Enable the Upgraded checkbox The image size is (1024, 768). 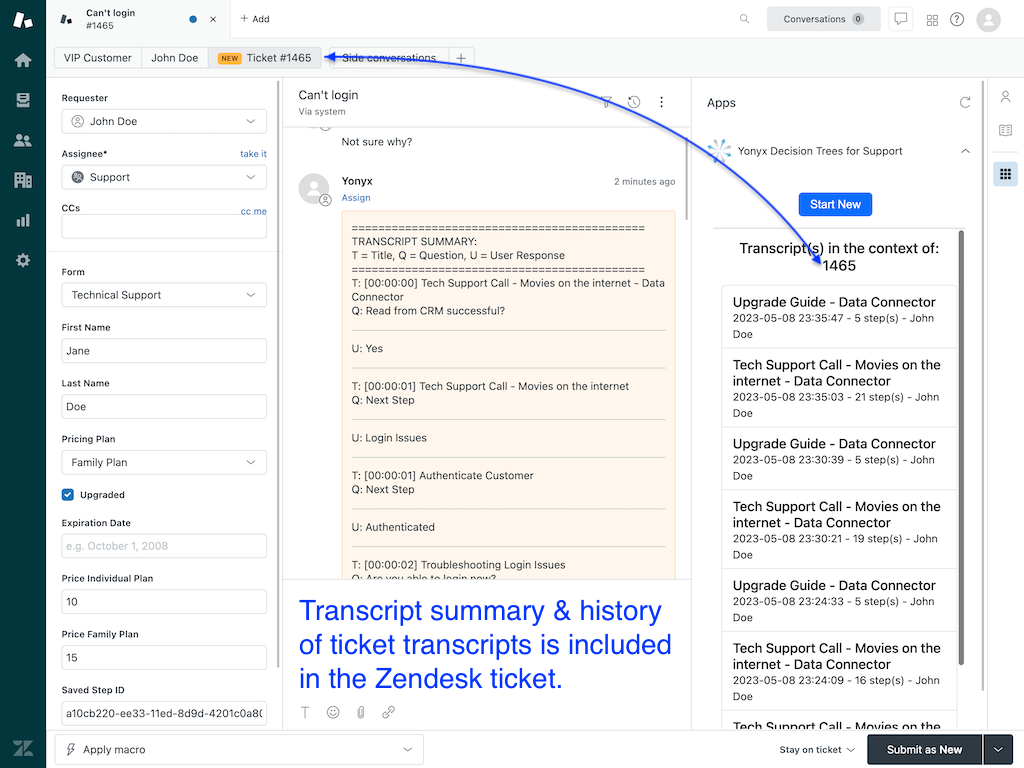click(66, 494)
